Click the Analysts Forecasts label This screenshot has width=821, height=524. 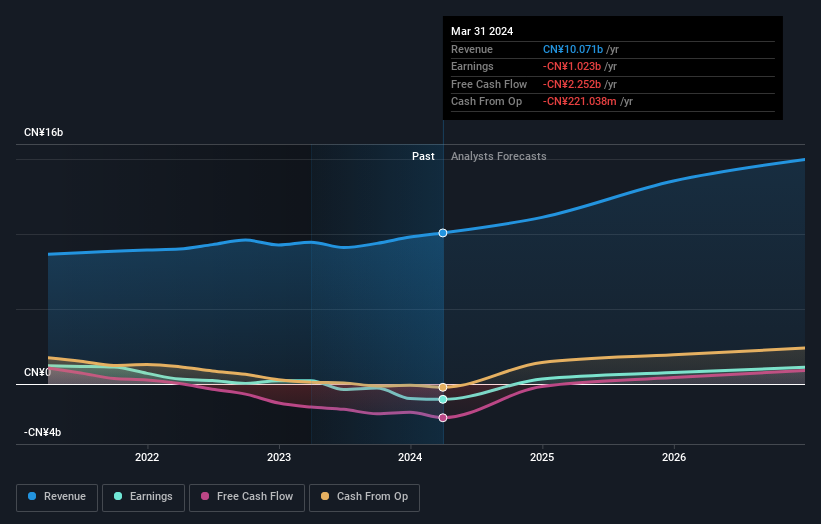498,156
